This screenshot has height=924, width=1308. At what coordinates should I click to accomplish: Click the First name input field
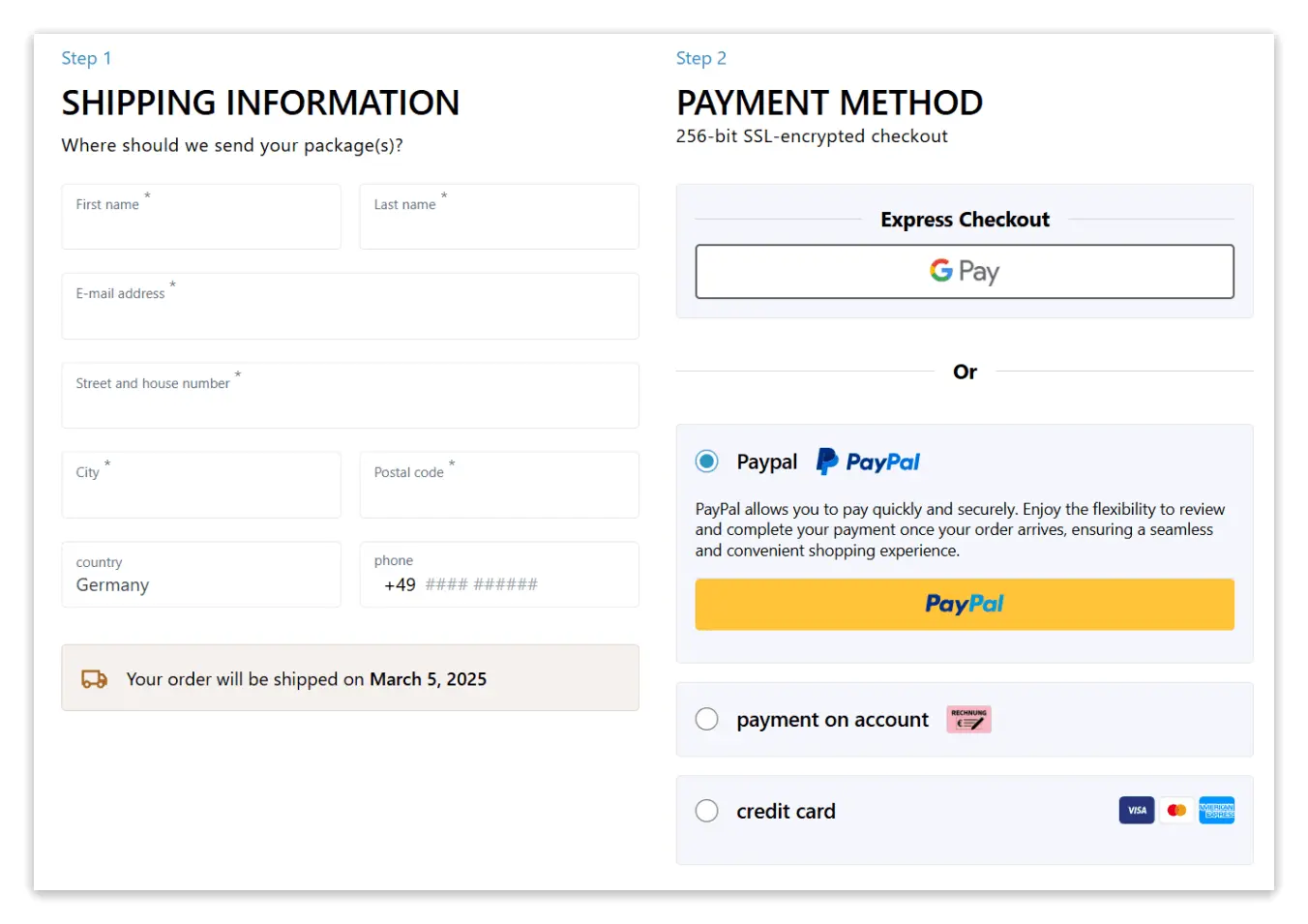pyautogui.click(x=200, y=217)
